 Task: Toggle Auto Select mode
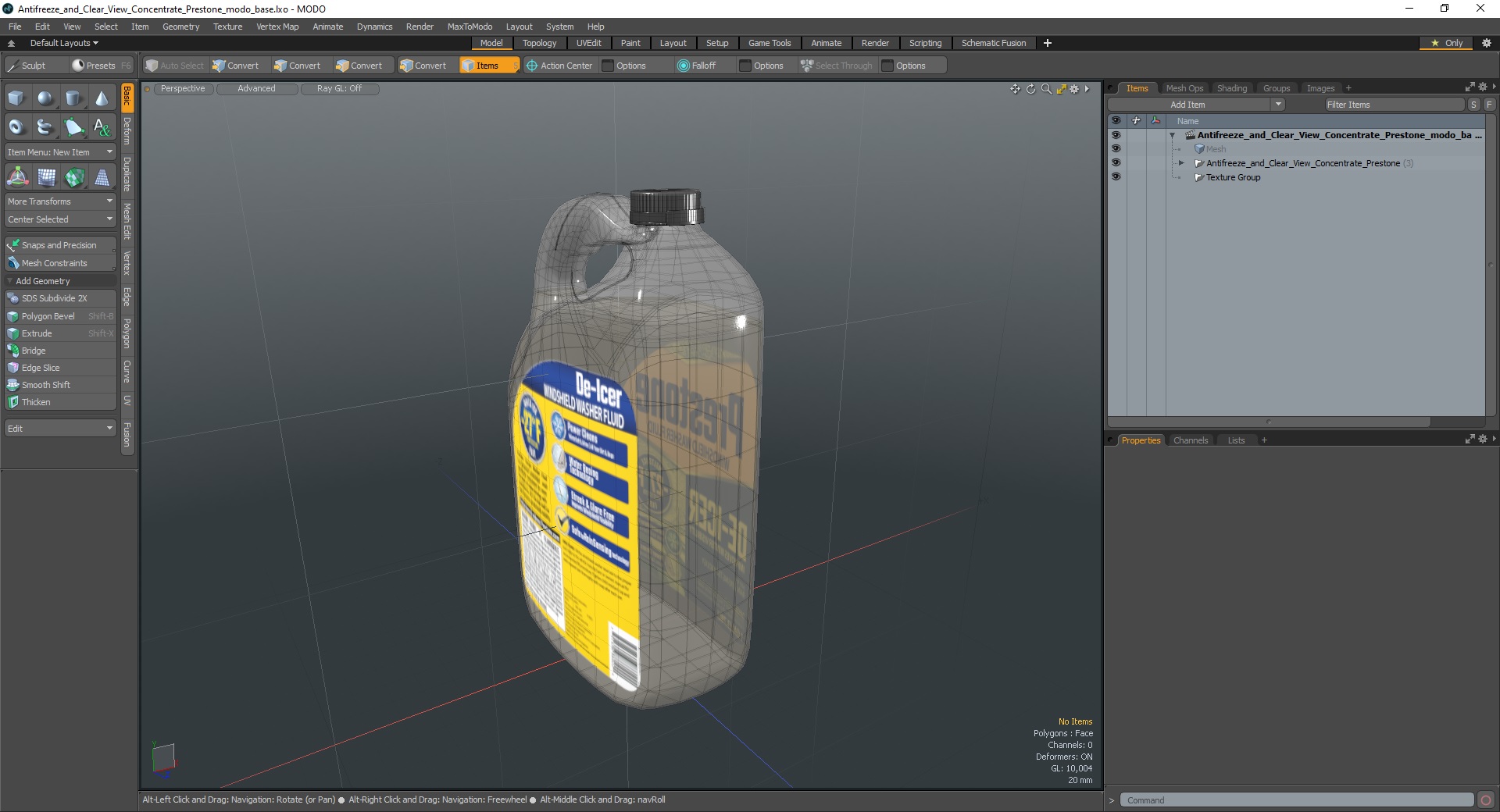pos(175,66)
